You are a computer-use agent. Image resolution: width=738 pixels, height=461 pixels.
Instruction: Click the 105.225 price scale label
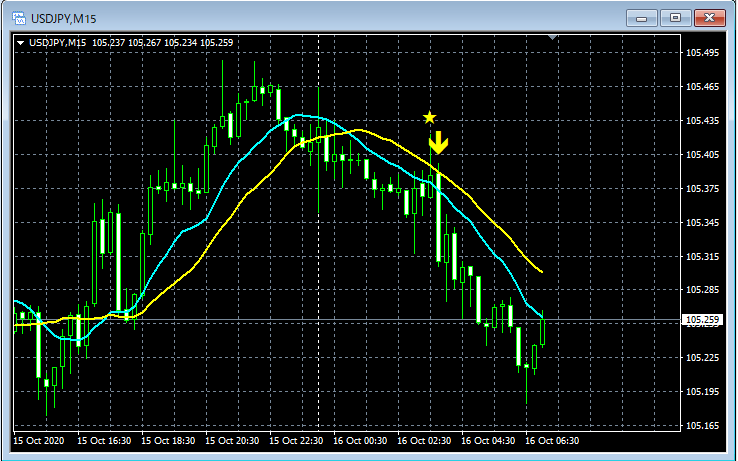(x=702, y=358)
